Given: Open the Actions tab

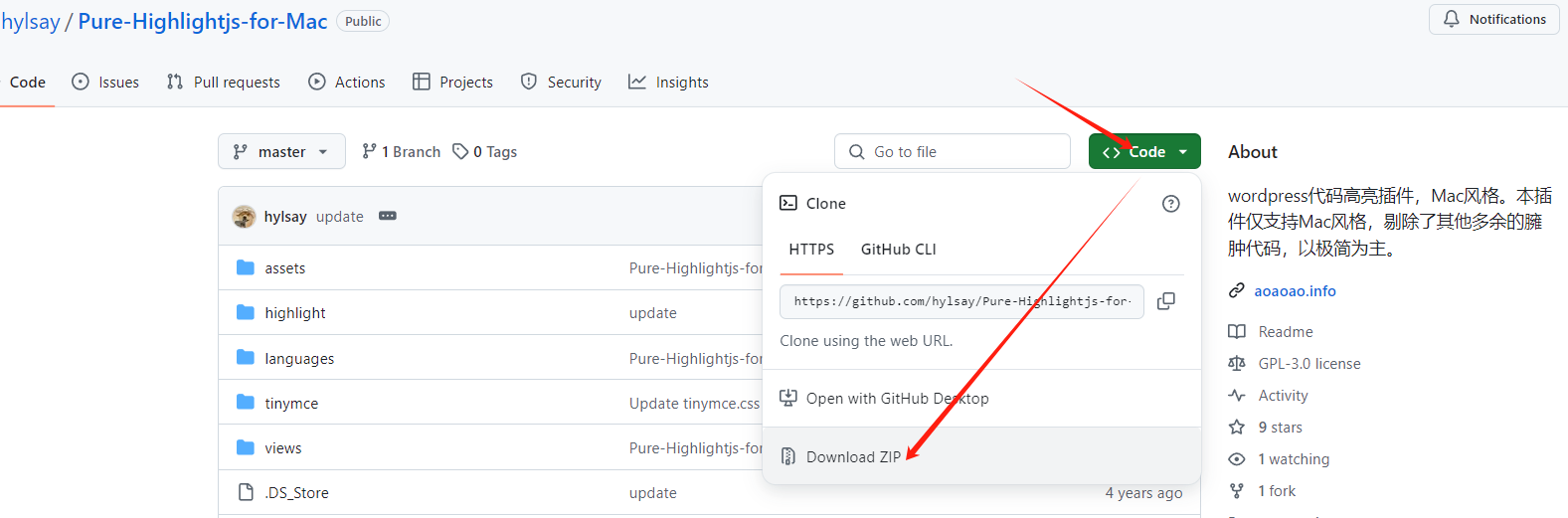Looking at the screenshot, I should pyautogui.click(x=347, y=83).
